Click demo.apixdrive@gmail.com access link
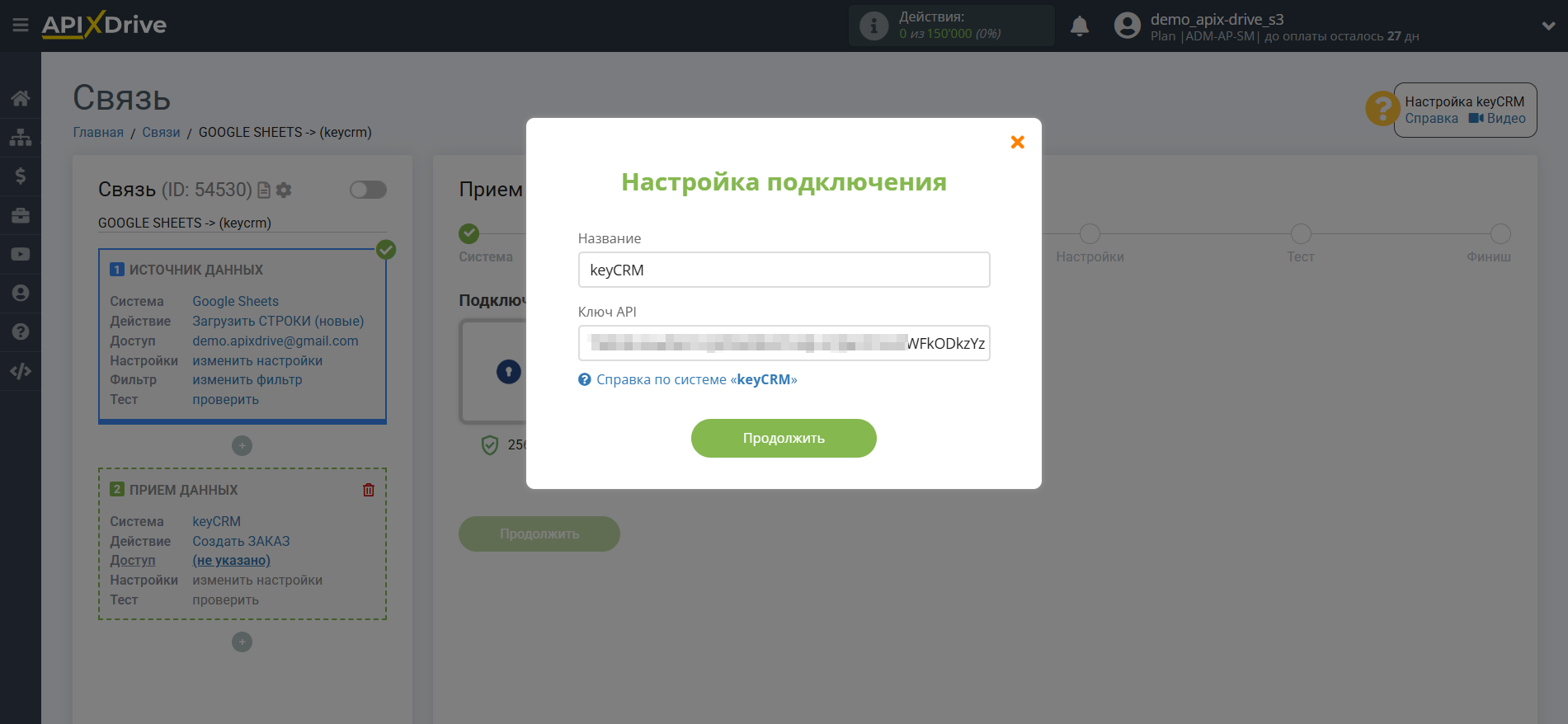 pyautogui.click(x=275, y=341)
